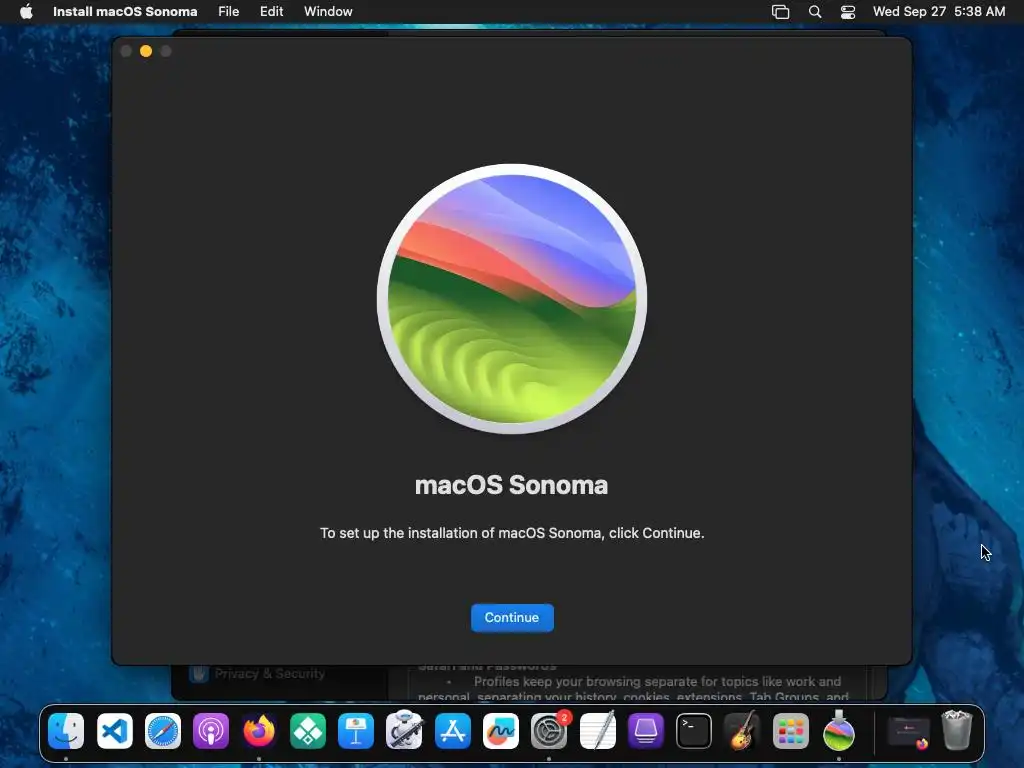Click Install macOS Sonoma icon in Dock
Screen dimensions: 1024x768
click(x=839, y=731)
